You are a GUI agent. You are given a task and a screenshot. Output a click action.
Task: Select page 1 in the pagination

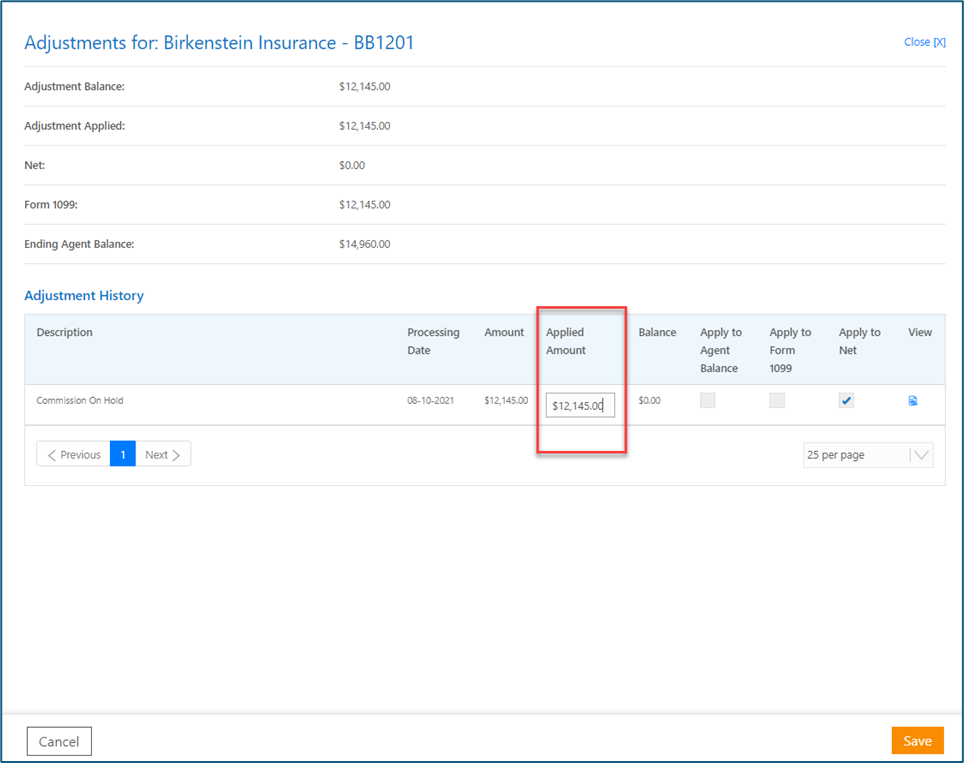pos(123,455)
